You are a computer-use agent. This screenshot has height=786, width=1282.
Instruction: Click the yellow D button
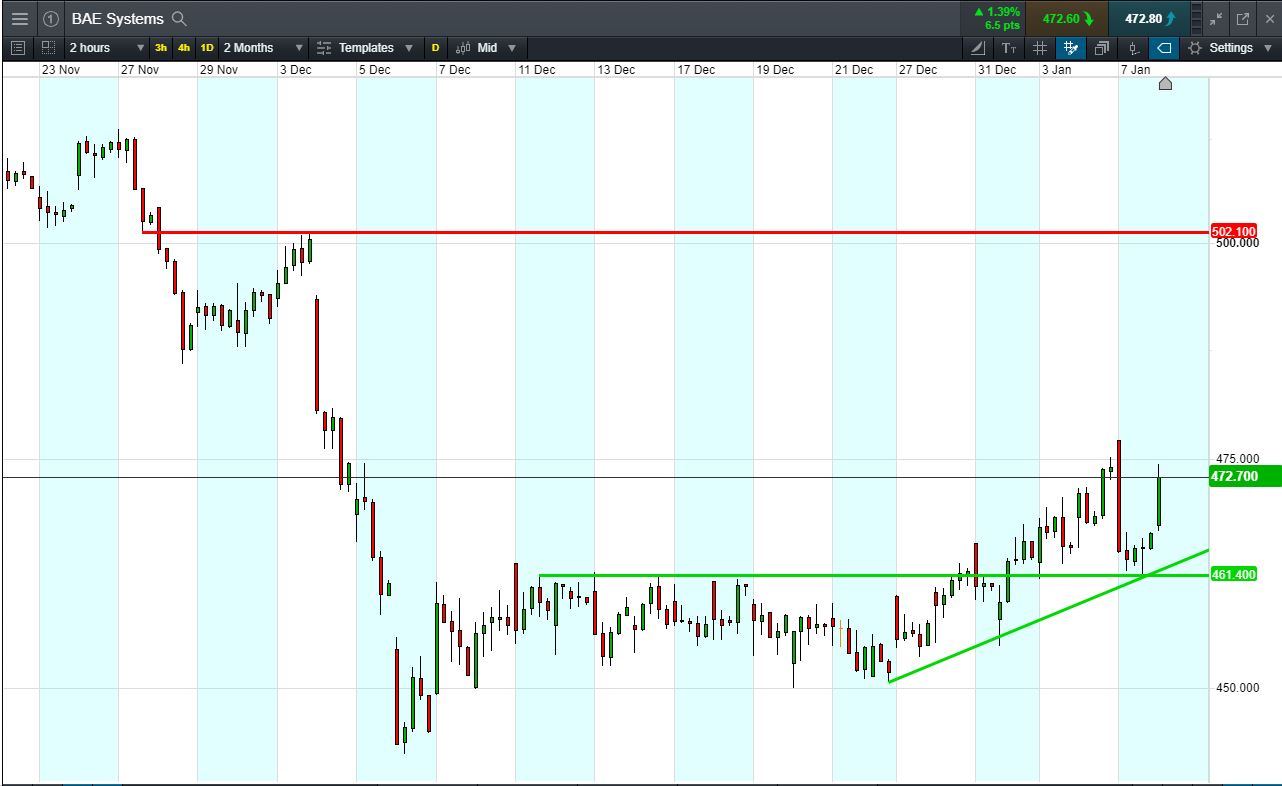coord(435,48)
